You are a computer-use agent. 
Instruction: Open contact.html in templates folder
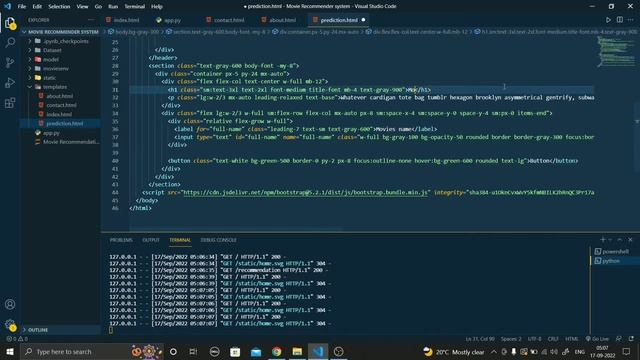61,105
